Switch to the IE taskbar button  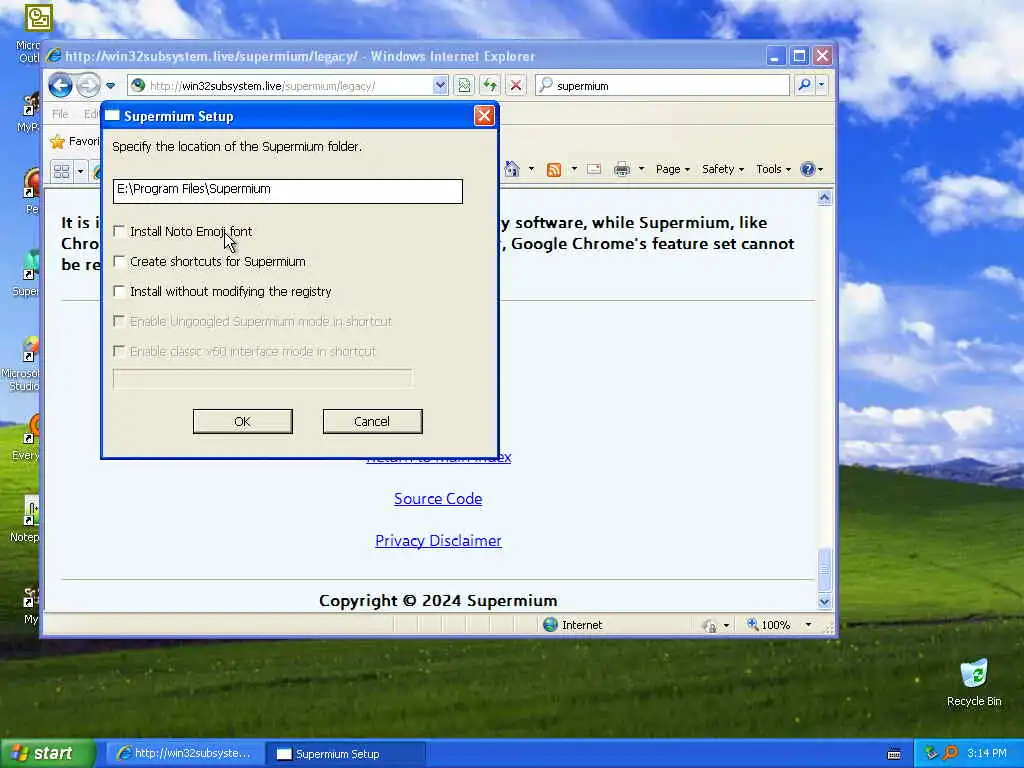click(x=184, y=754)
